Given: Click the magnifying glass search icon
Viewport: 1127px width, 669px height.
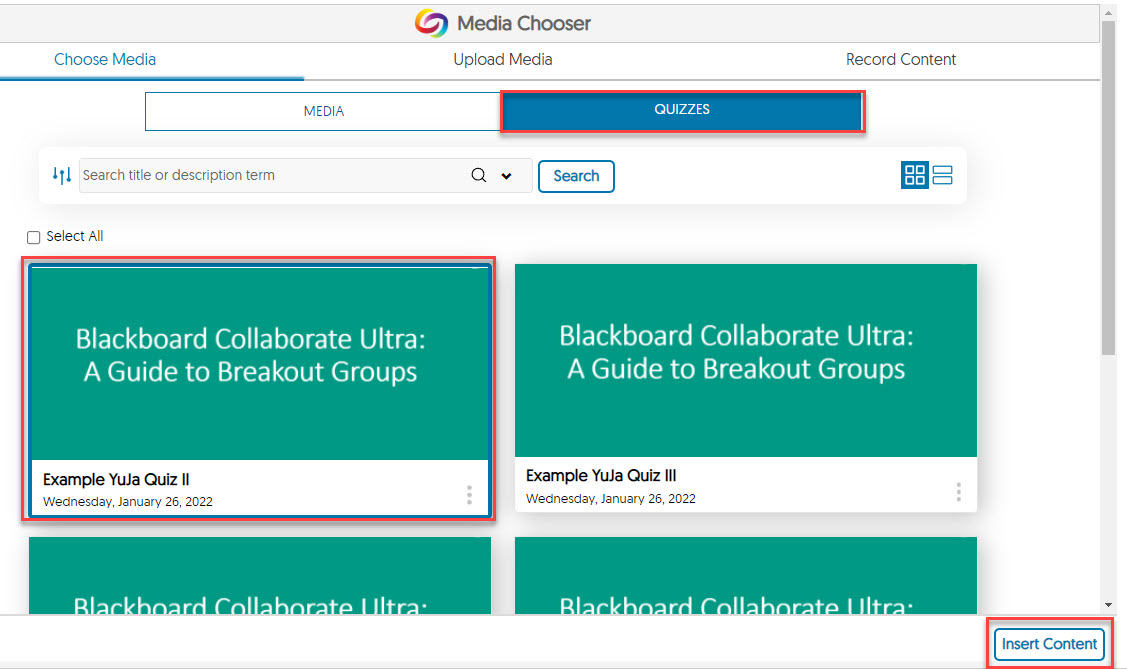Looking at the screenshot, I should [x=479, y=176].
